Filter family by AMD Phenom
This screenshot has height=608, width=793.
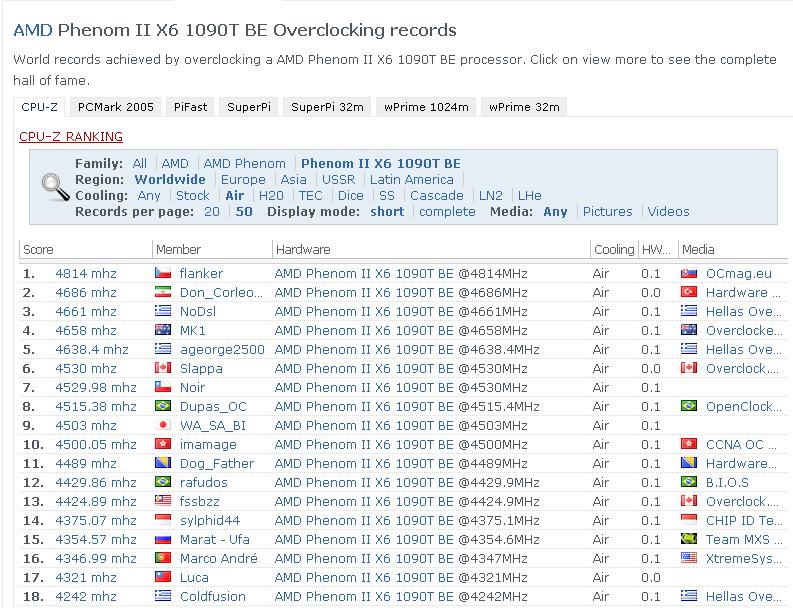pos(244,164)
